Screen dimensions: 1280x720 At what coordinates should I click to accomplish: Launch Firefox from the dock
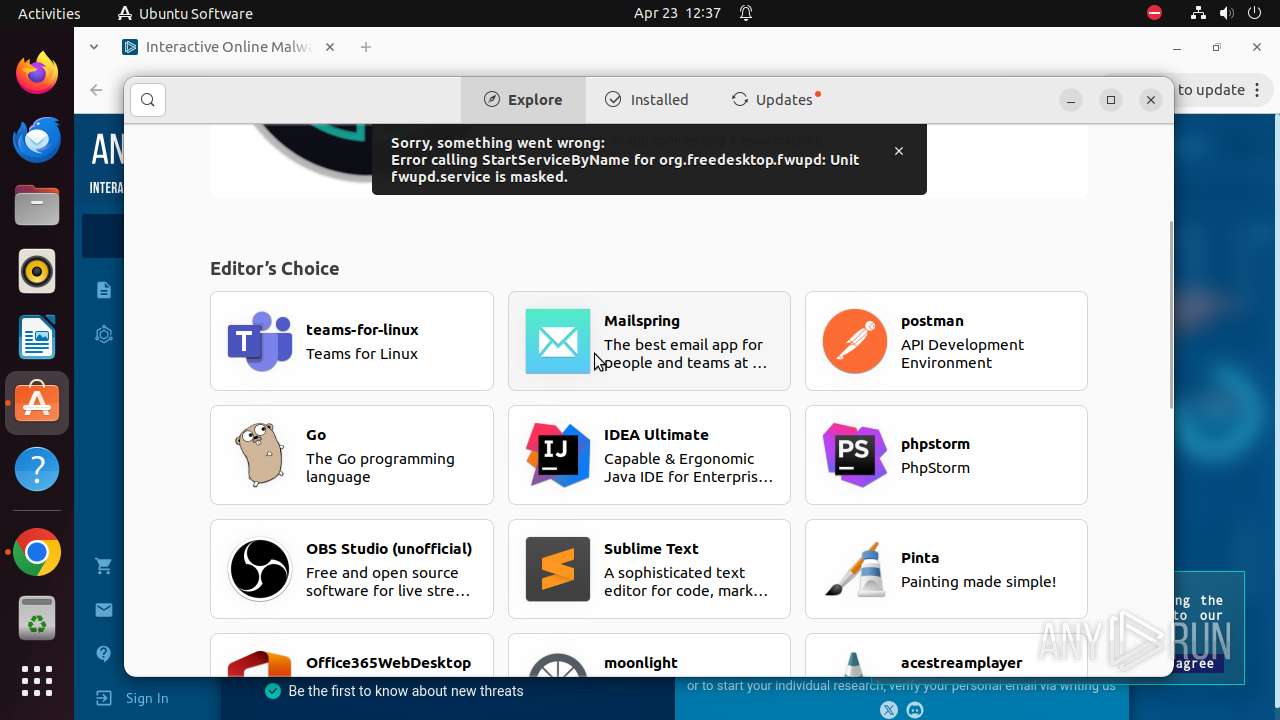click(37, 73)
